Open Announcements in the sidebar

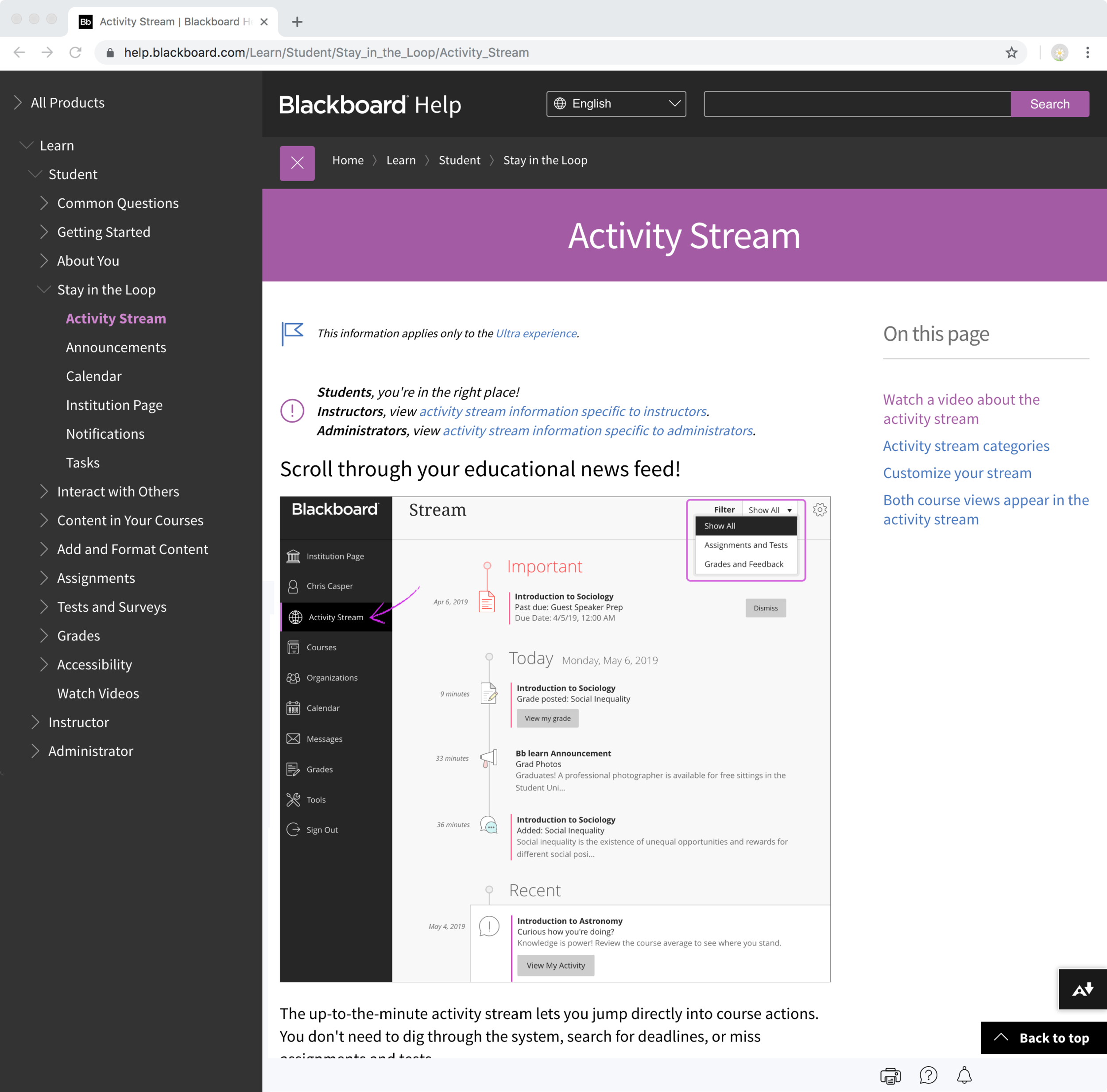pos(116,347)
